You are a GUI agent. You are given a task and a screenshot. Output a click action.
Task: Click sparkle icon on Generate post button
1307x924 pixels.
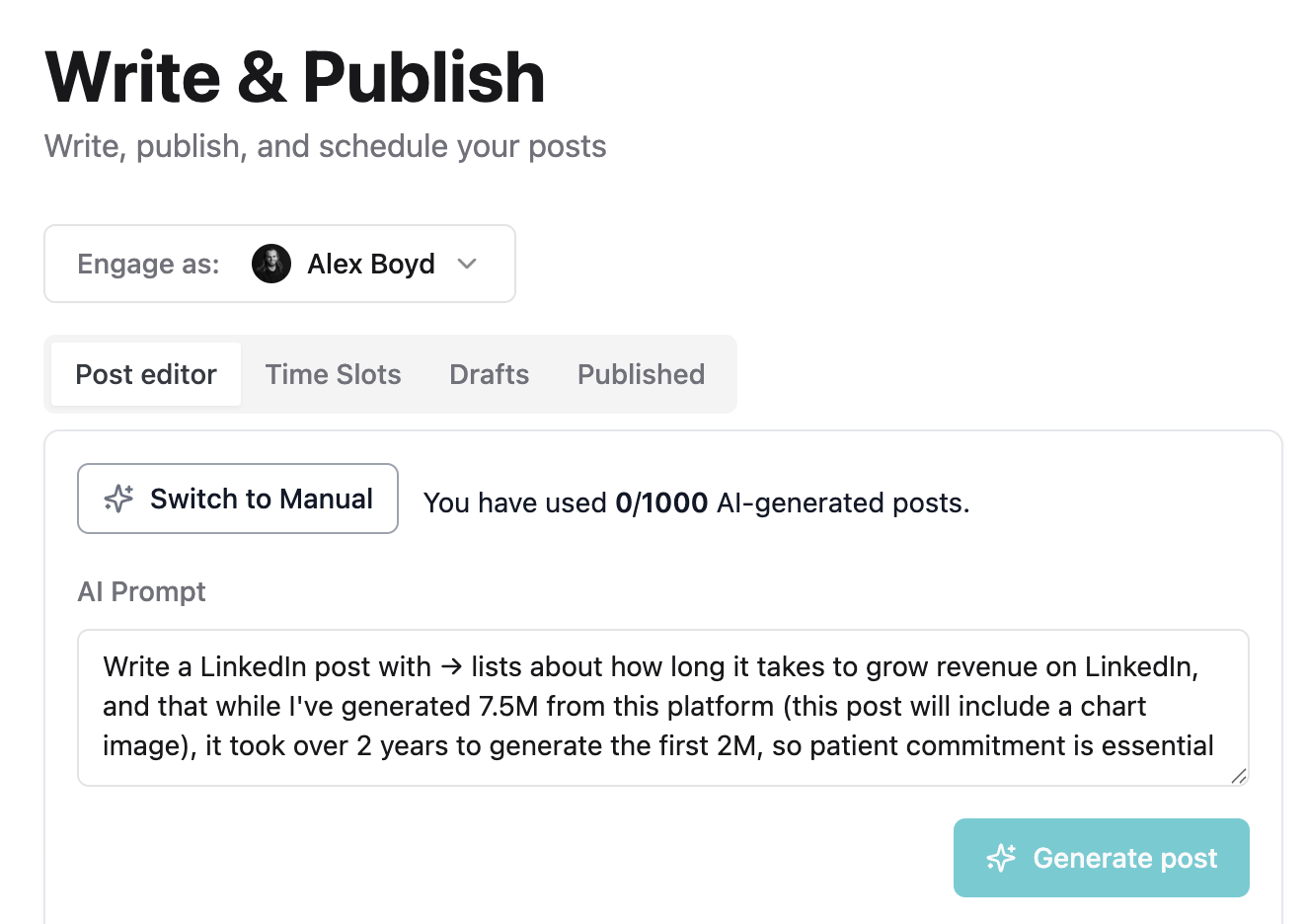click(x=1001, y=858)
